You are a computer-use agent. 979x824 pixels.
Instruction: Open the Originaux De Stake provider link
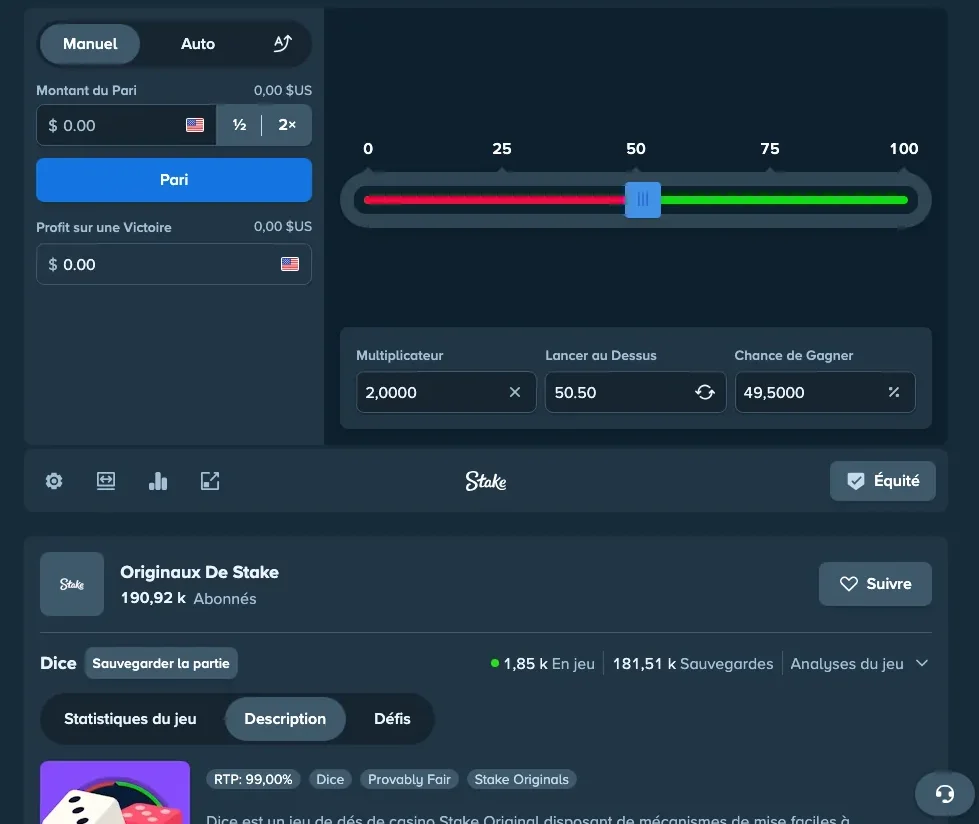point(199,572)
